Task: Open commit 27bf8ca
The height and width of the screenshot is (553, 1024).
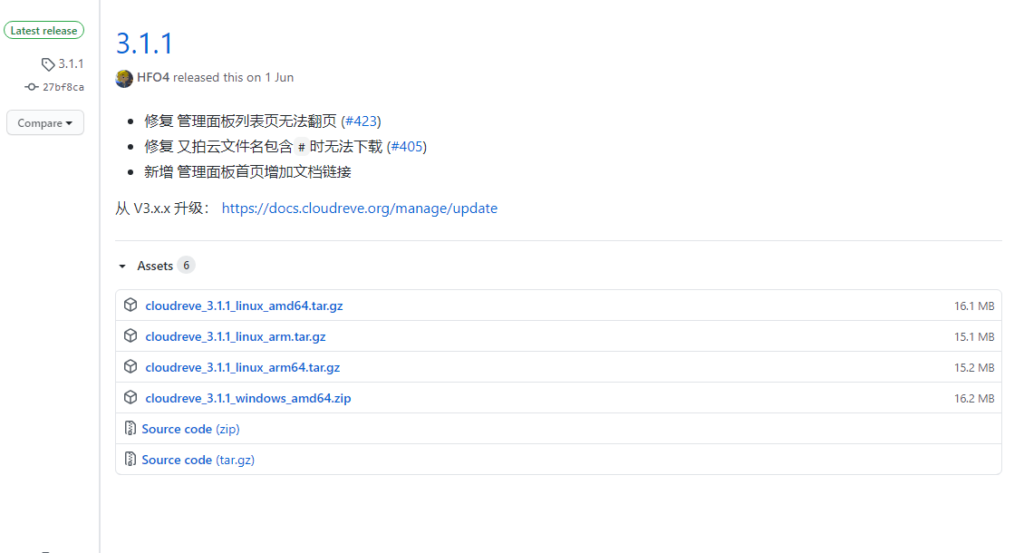Action: tap(63, 87)
